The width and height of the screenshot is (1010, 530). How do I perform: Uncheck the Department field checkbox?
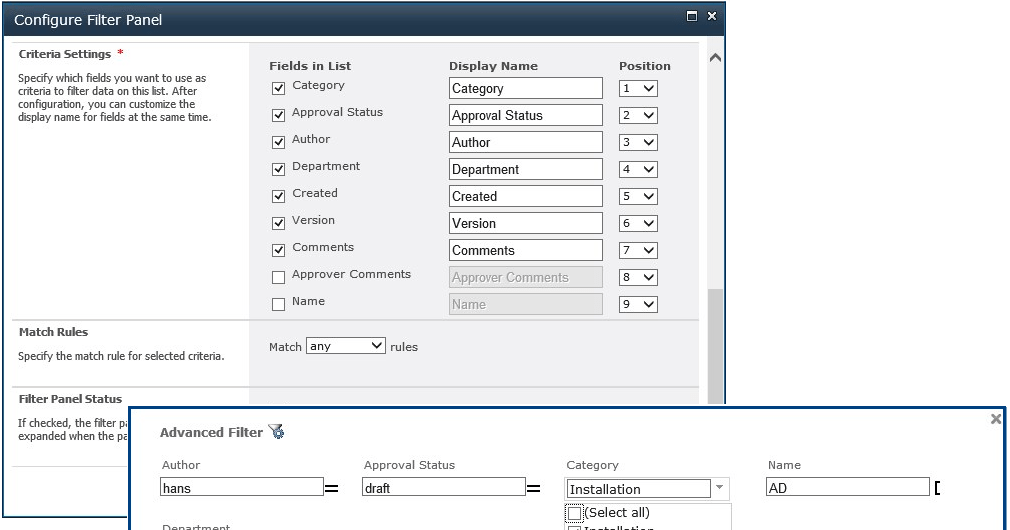[x=278, y=169]
